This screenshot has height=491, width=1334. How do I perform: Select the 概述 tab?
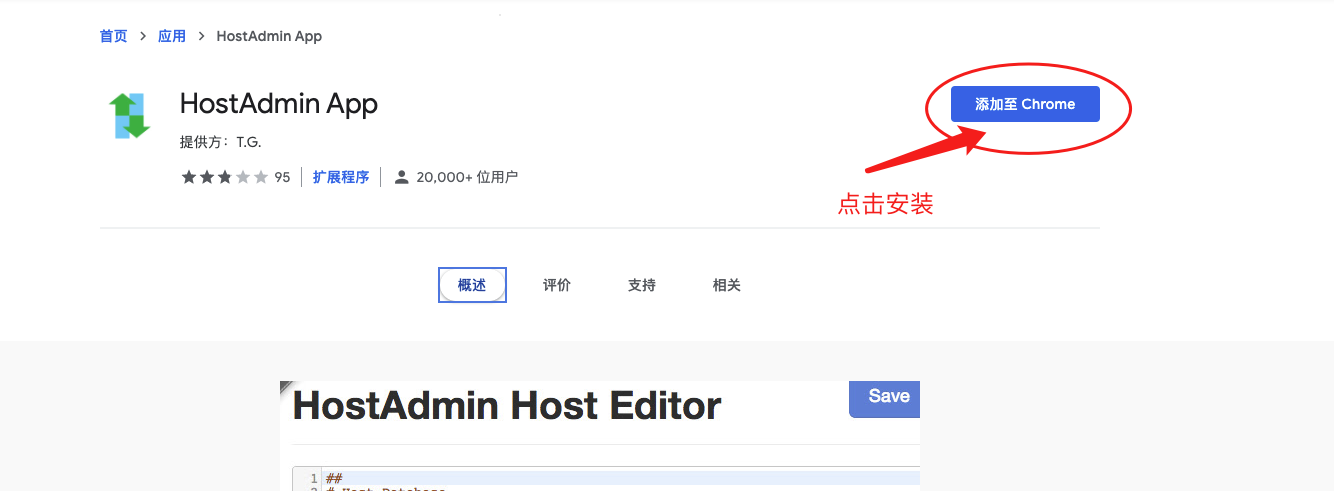coord(472,285)
